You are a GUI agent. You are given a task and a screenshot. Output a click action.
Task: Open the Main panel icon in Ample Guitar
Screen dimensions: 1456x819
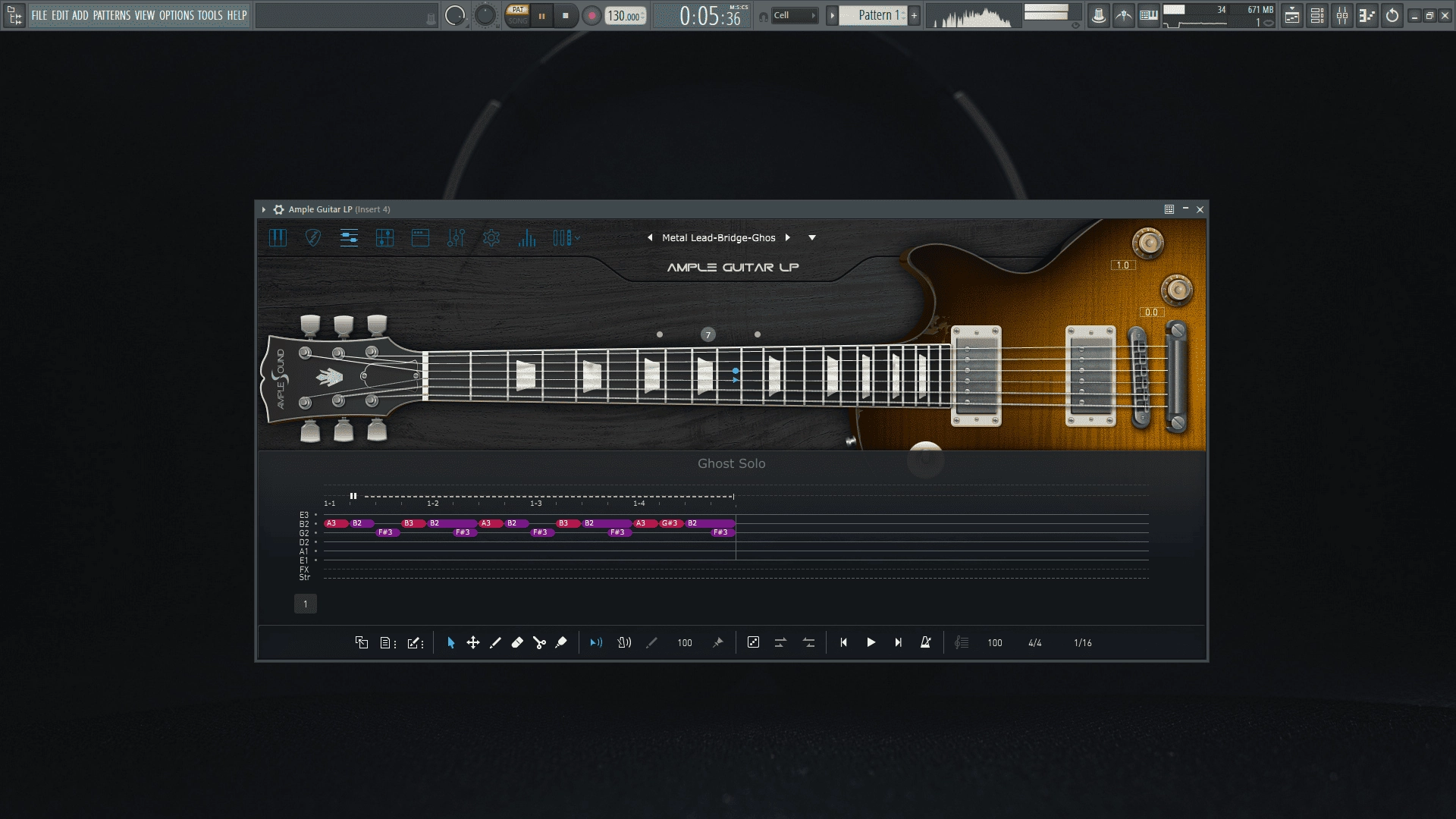point(278,238)
